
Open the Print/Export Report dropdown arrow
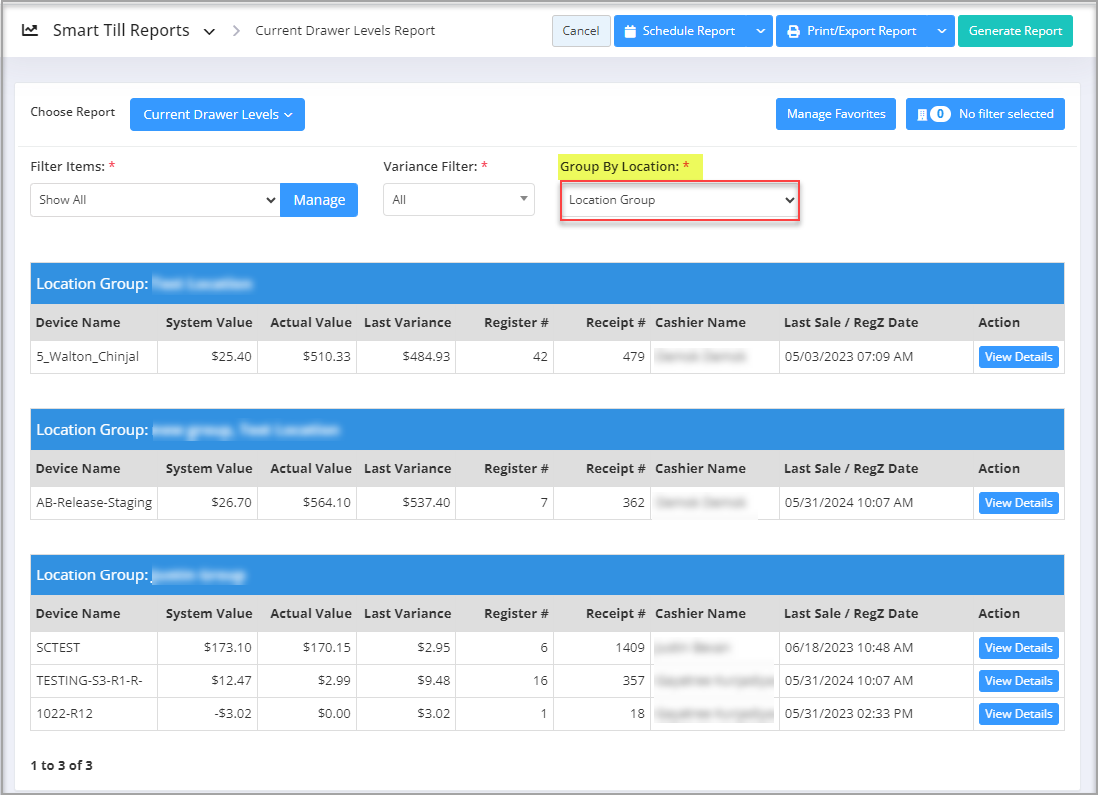(941, 31)
